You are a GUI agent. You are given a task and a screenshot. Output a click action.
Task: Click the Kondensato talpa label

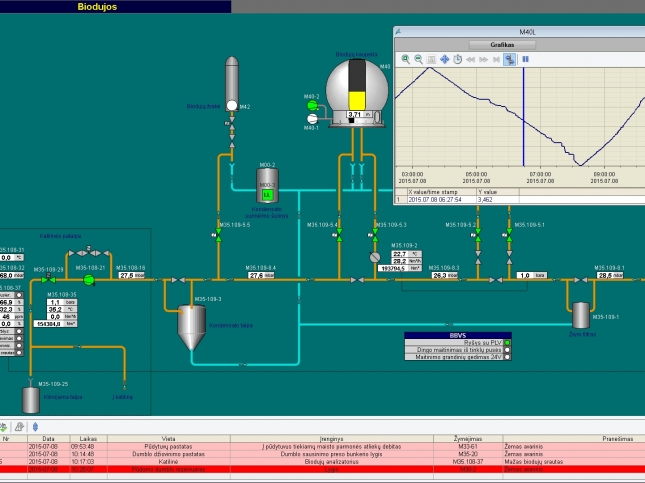[231, 325]
